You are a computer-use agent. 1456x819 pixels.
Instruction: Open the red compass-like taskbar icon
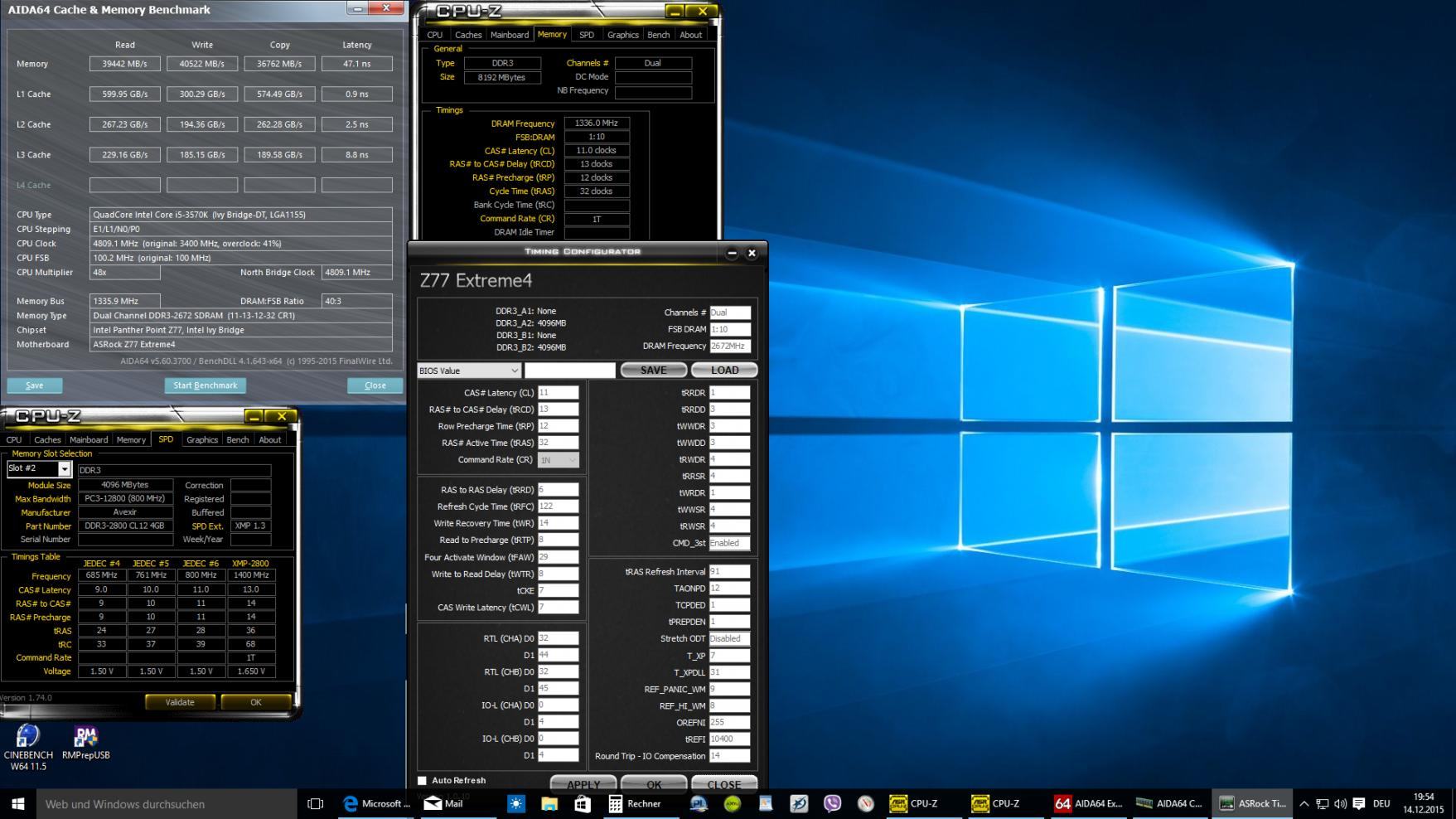tap(866, 803)
